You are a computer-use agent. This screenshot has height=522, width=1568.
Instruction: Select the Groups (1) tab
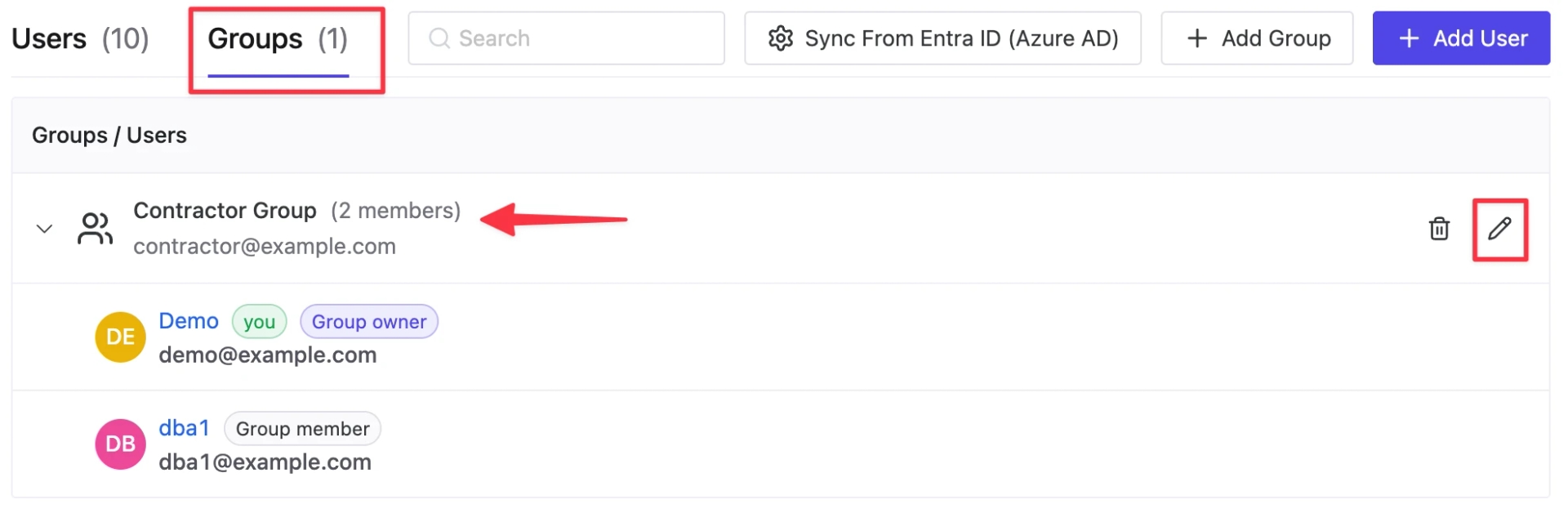click(x=278, y=38)
